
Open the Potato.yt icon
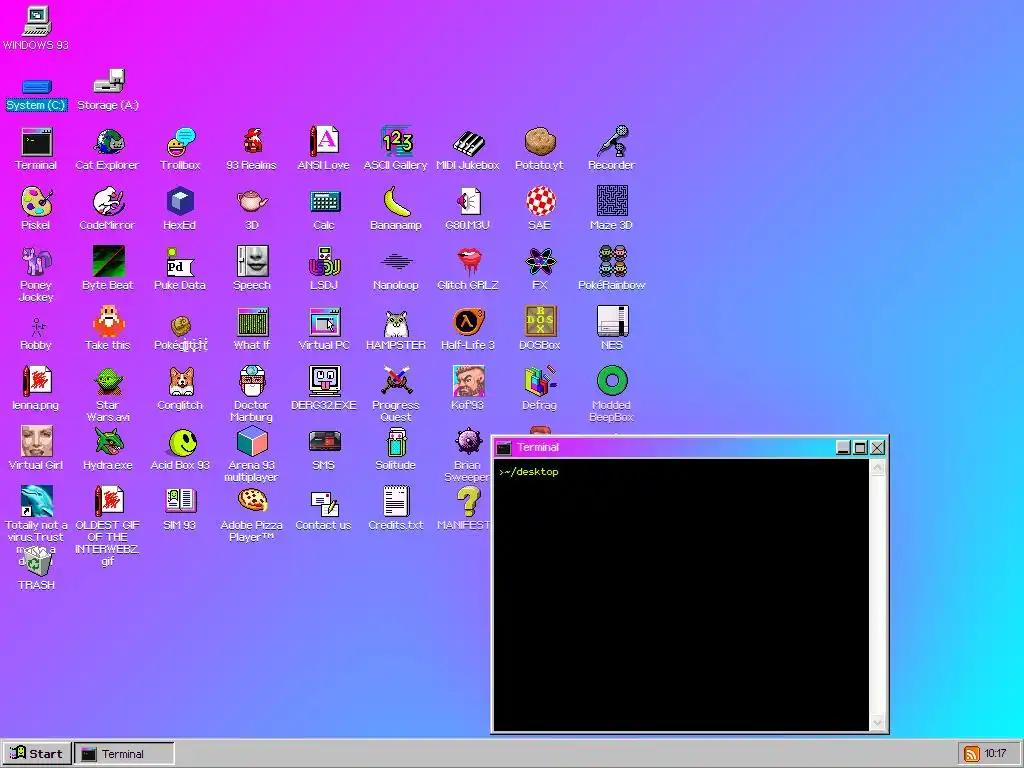coord(540,142)
